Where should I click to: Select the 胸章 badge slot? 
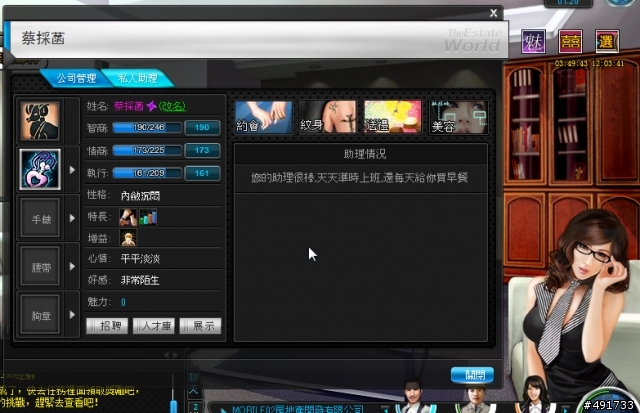(40, 315)
